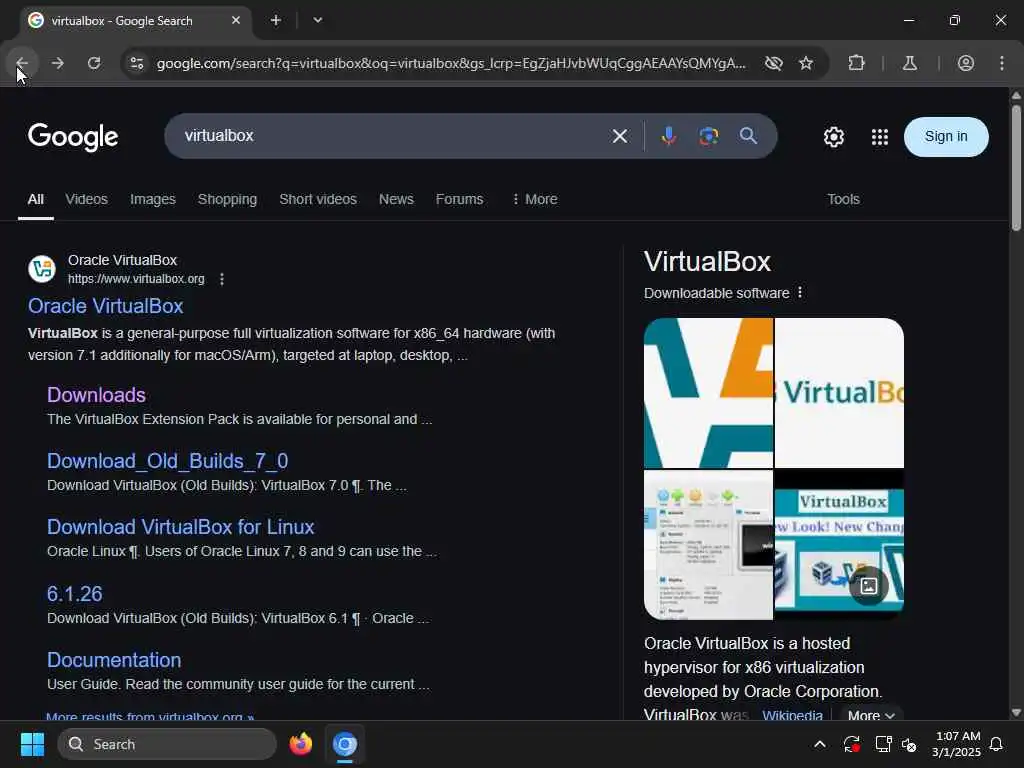The height and width of the screenshot is (768, 1024).
Task: Select the All results tab
Action: click(36, 199)
